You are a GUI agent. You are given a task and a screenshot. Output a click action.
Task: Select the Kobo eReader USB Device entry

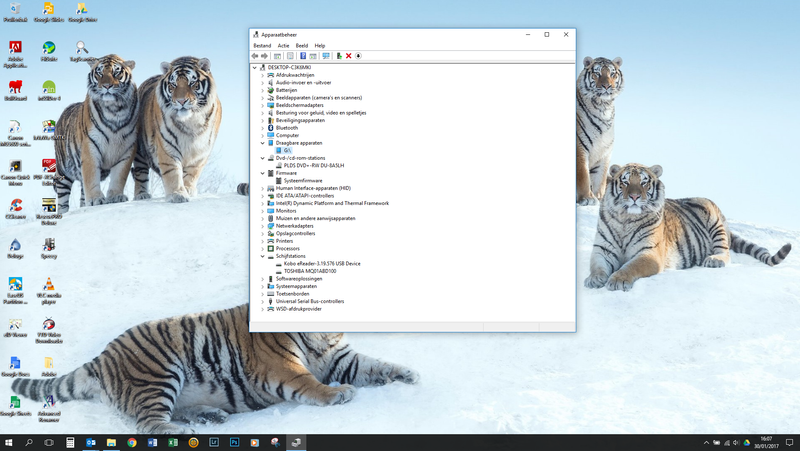321,263
